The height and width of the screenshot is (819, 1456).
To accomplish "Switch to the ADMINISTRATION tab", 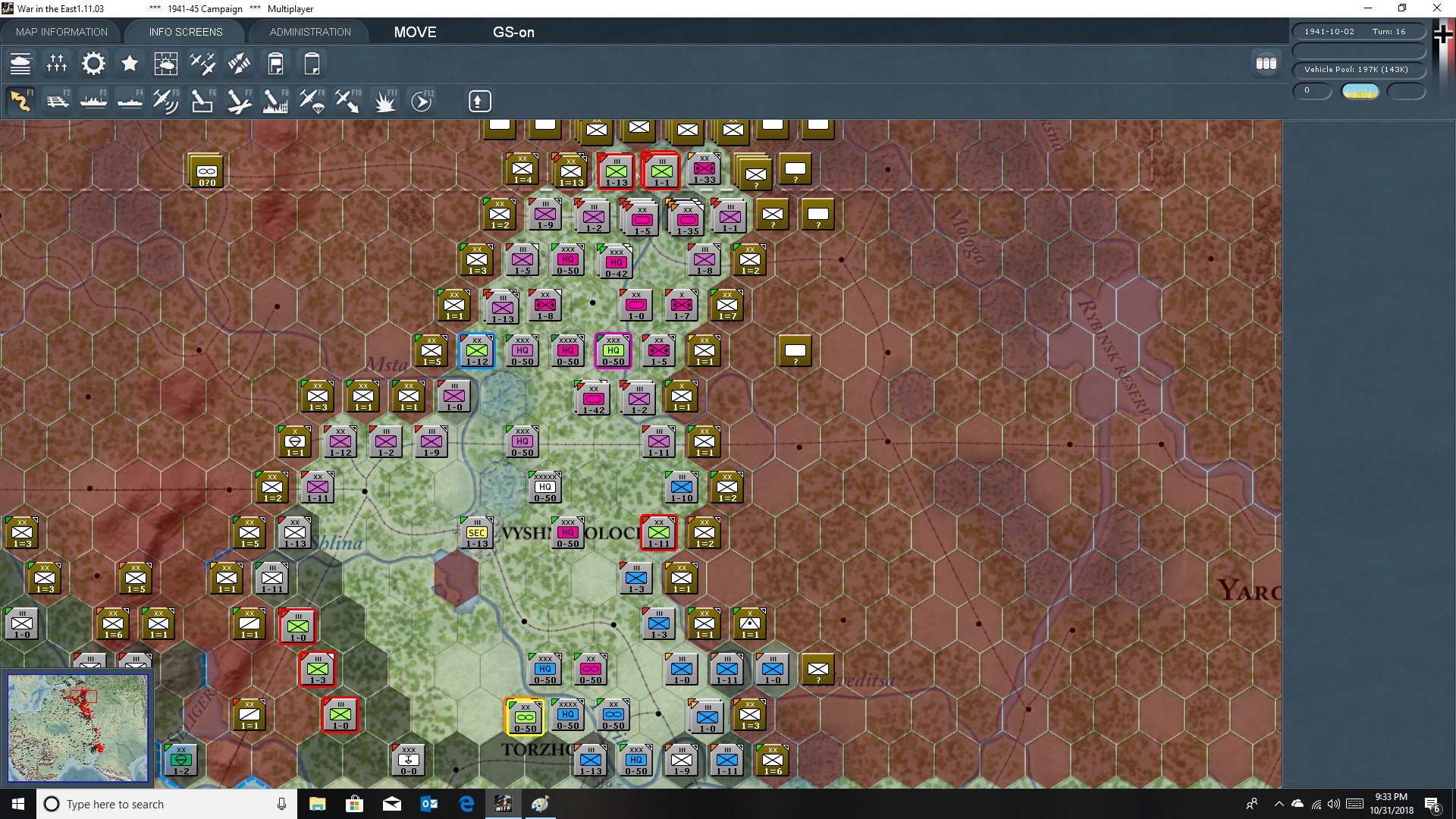I will tap(309, 31).
